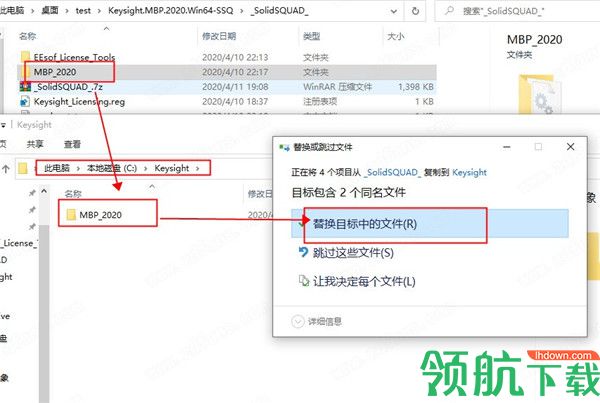Expand the address bar history dropdown
600x403 pixels.
pyautogui.click(x=394, y=11)
